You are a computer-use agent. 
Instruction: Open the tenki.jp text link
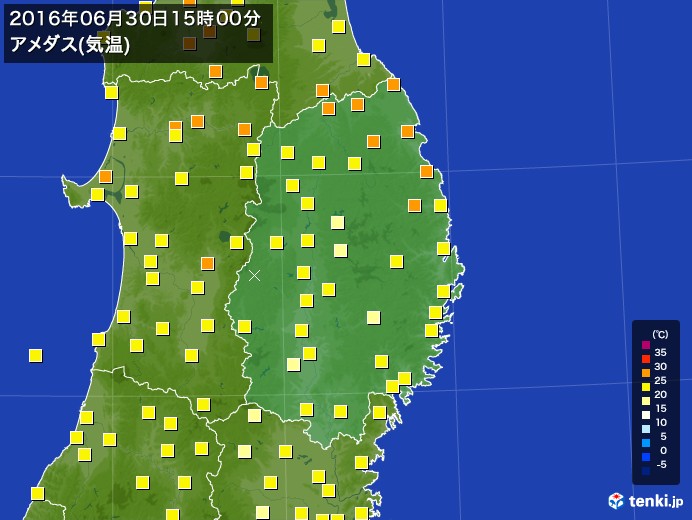point(656,501)
